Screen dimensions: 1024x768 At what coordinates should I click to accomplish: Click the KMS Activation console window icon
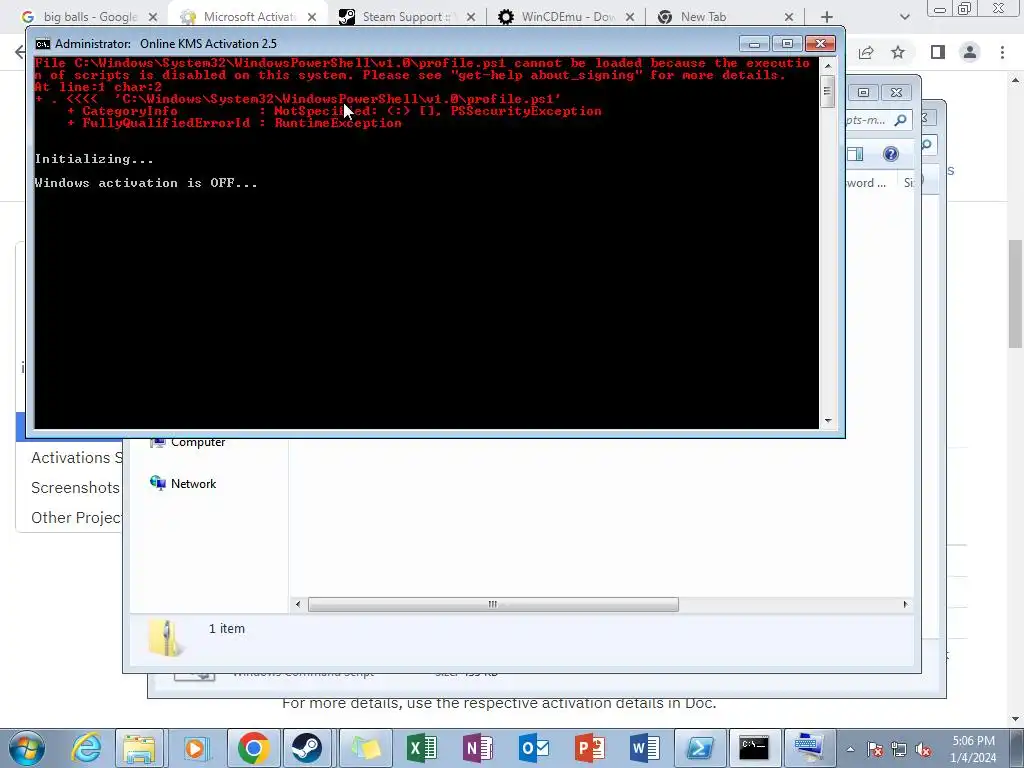click(43, 44)
